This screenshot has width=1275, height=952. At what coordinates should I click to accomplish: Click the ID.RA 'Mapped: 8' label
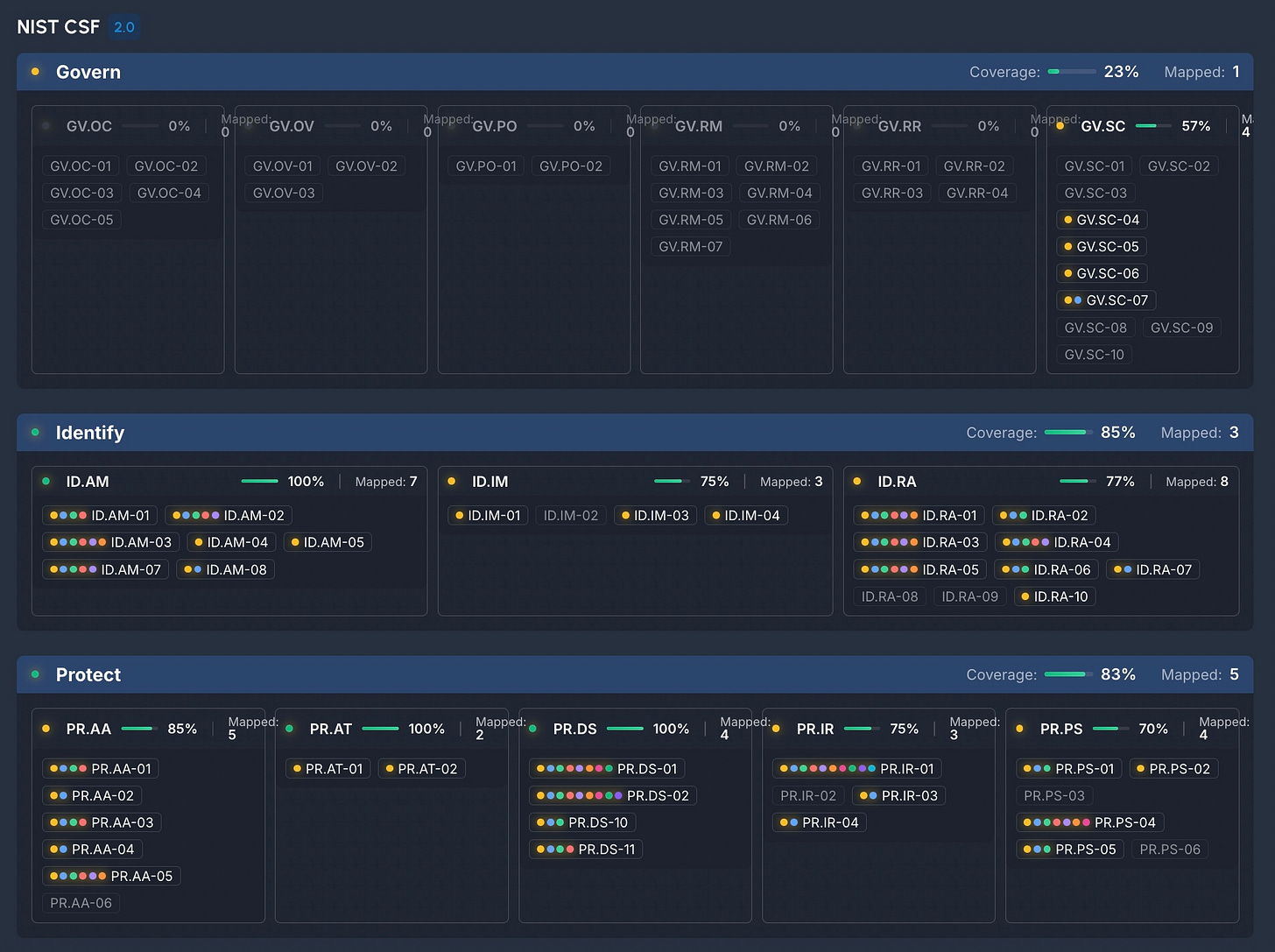pyautogui.click(x=1197, y=482)
